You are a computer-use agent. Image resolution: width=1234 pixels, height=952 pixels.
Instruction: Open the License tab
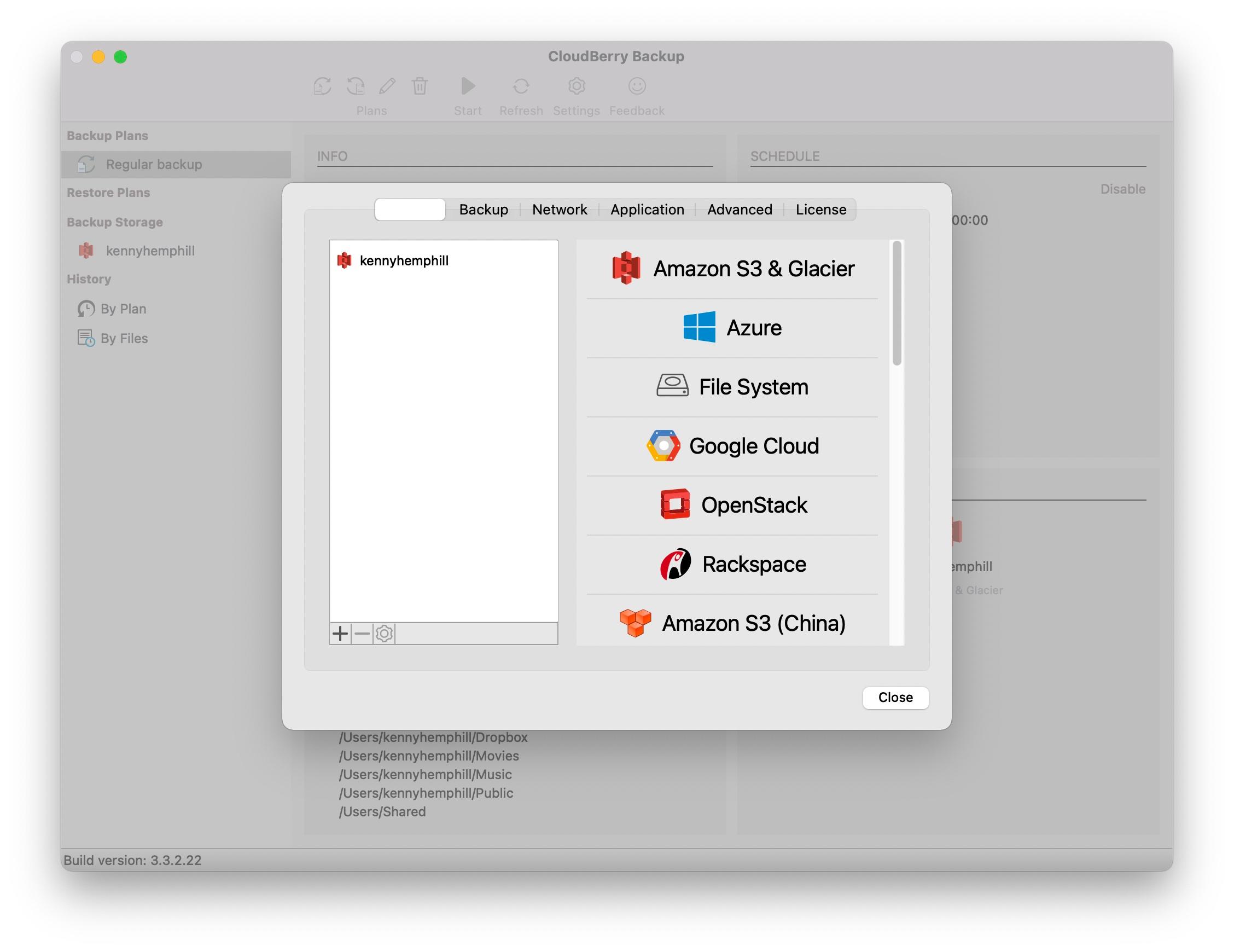820,209
